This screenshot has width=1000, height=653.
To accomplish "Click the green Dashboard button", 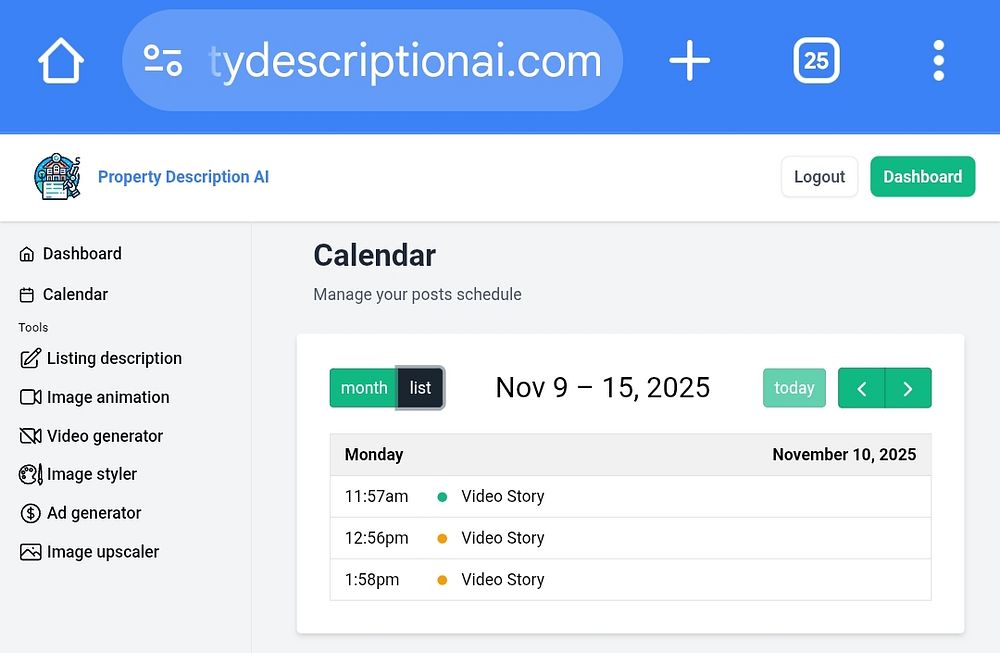I will [x=922, y=177].
